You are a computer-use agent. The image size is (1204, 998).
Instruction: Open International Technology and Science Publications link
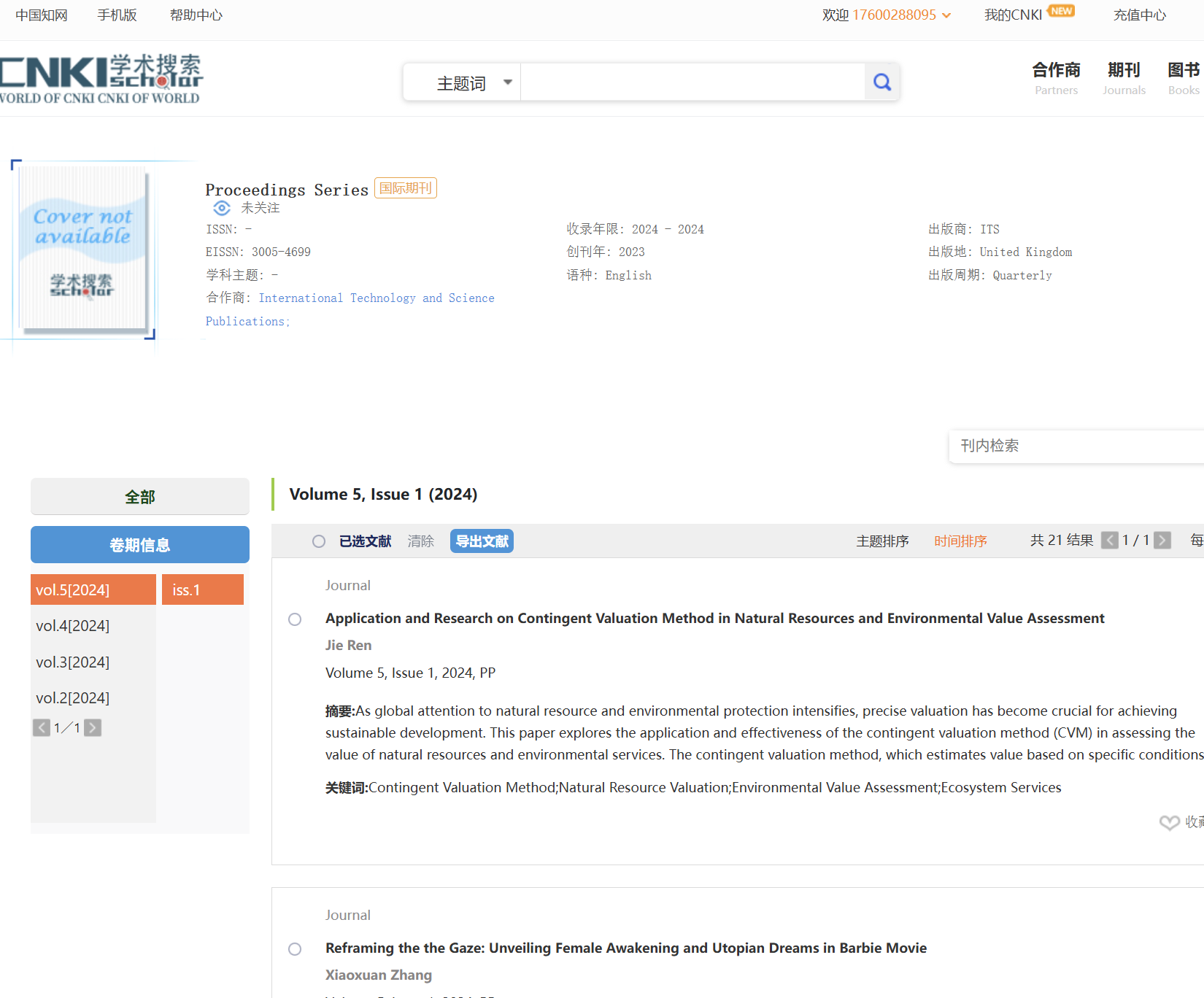click(x=376, y=298)
